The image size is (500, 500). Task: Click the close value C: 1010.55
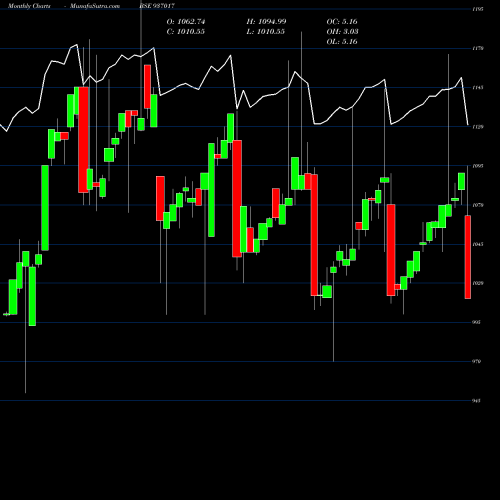tap(186, 32)
